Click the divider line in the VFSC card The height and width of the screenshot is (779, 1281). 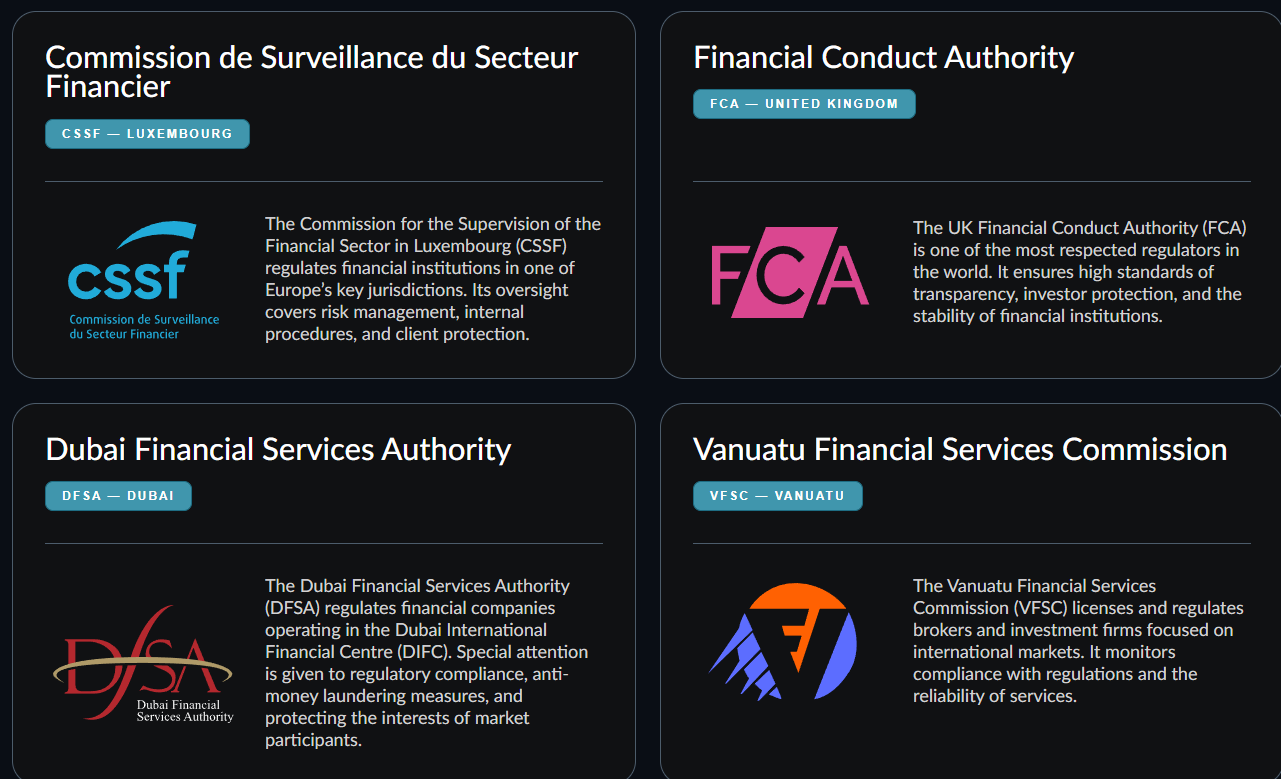point(971,544)
